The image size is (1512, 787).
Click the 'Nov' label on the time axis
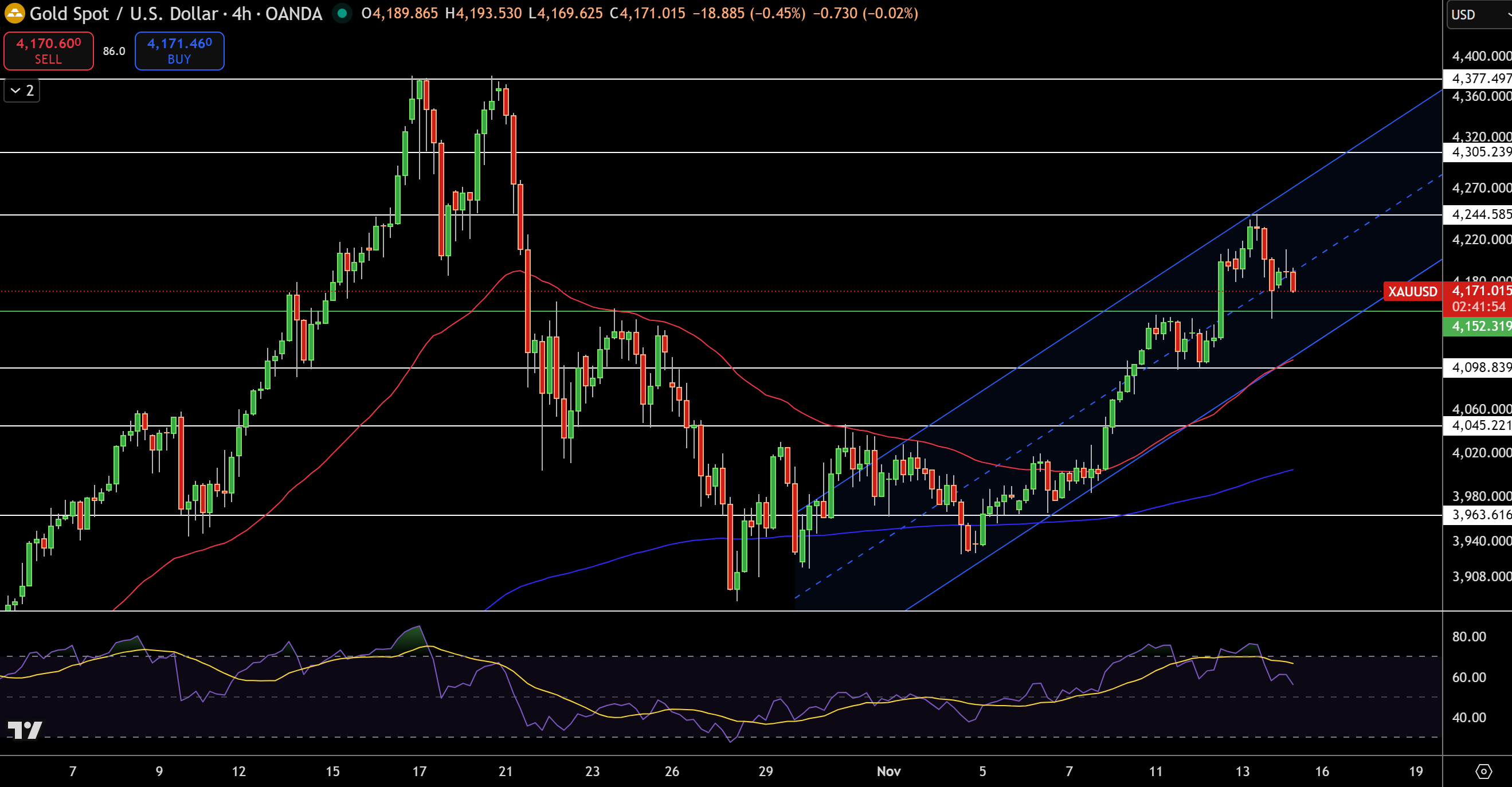coord(889,772)
